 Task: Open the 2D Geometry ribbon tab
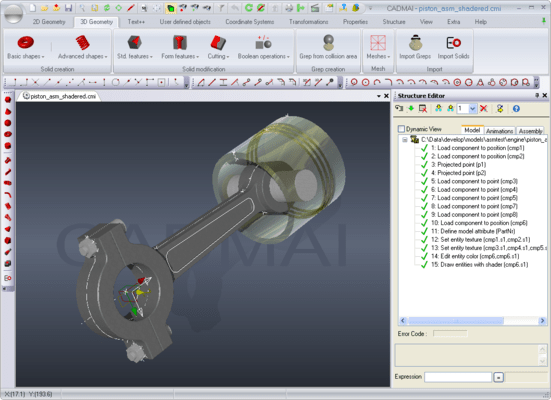[49, 22]
